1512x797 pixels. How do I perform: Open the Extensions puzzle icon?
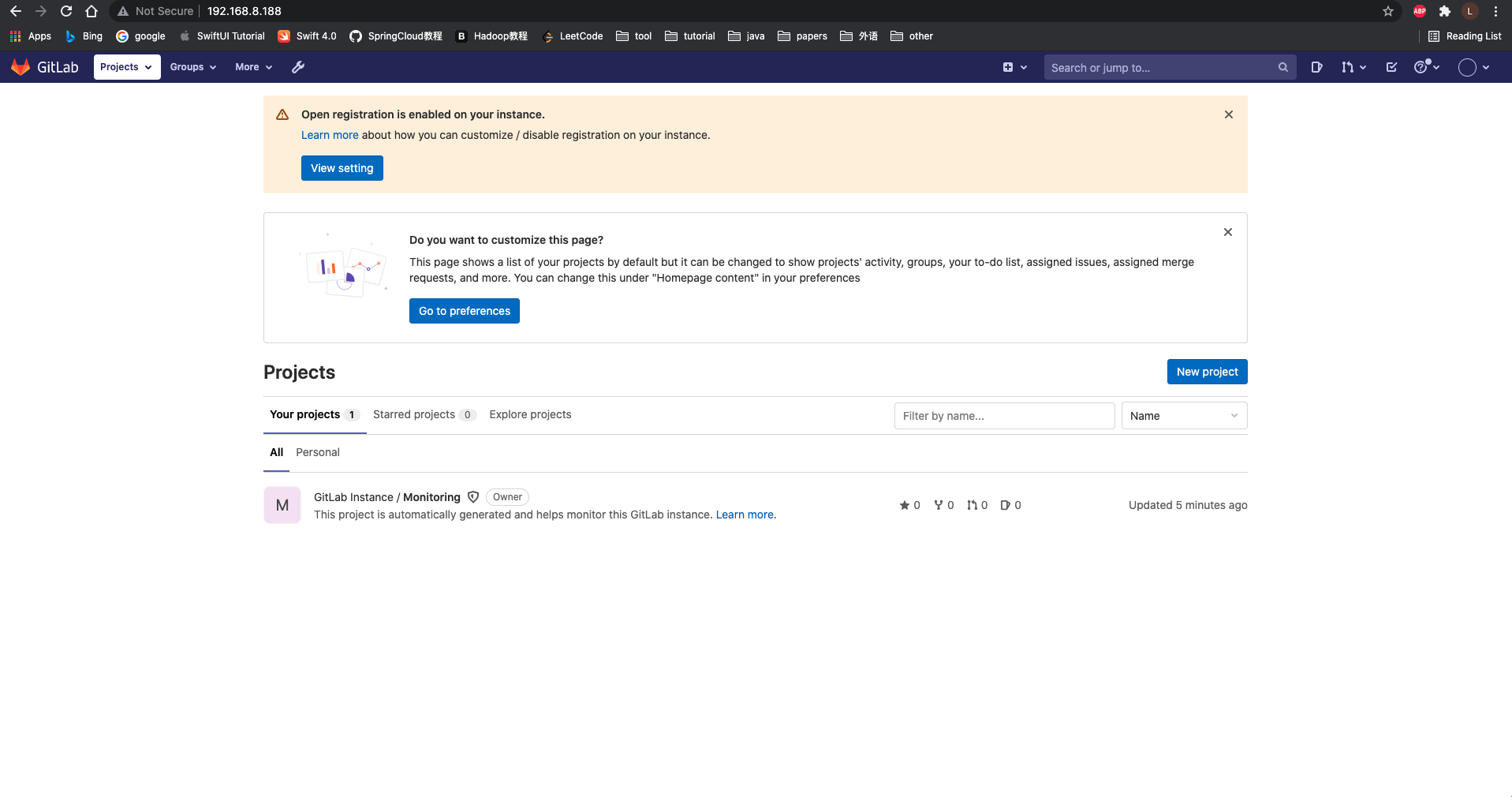(x=1445, y=11)
